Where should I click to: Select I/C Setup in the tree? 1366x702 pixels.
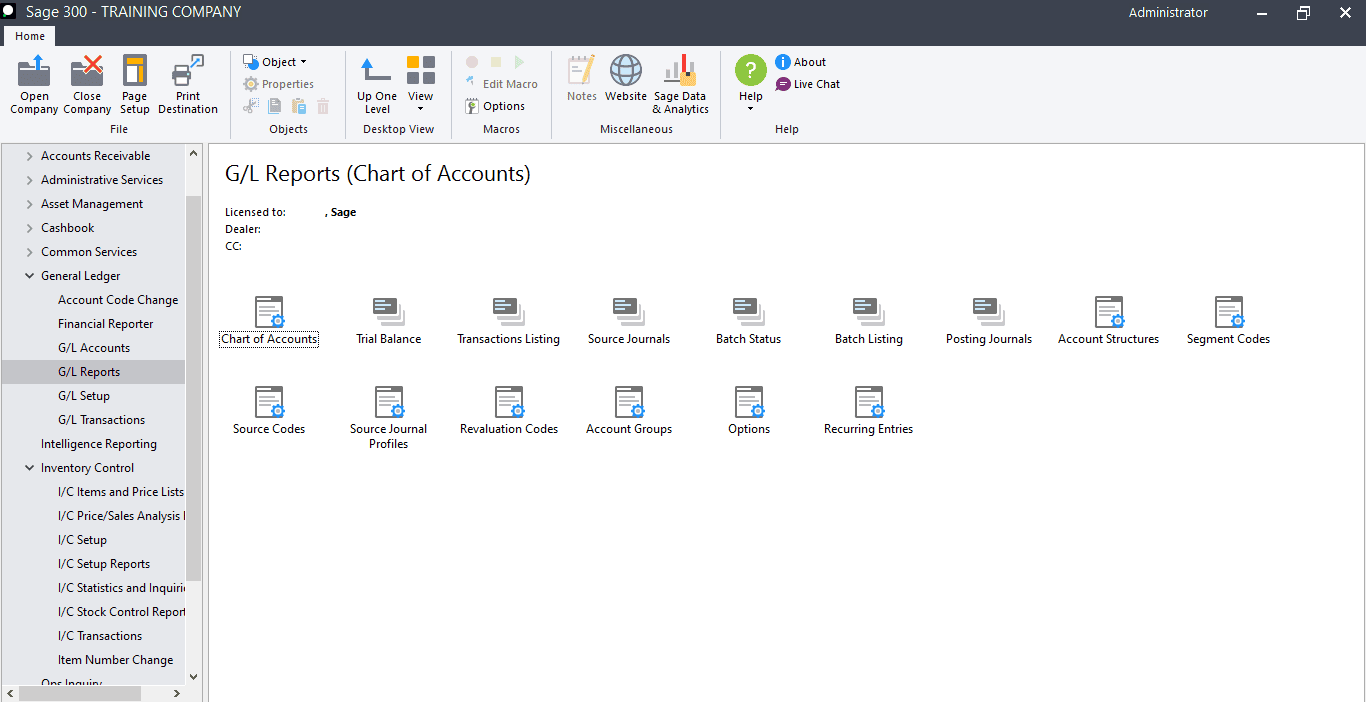(x=83, y=540)
